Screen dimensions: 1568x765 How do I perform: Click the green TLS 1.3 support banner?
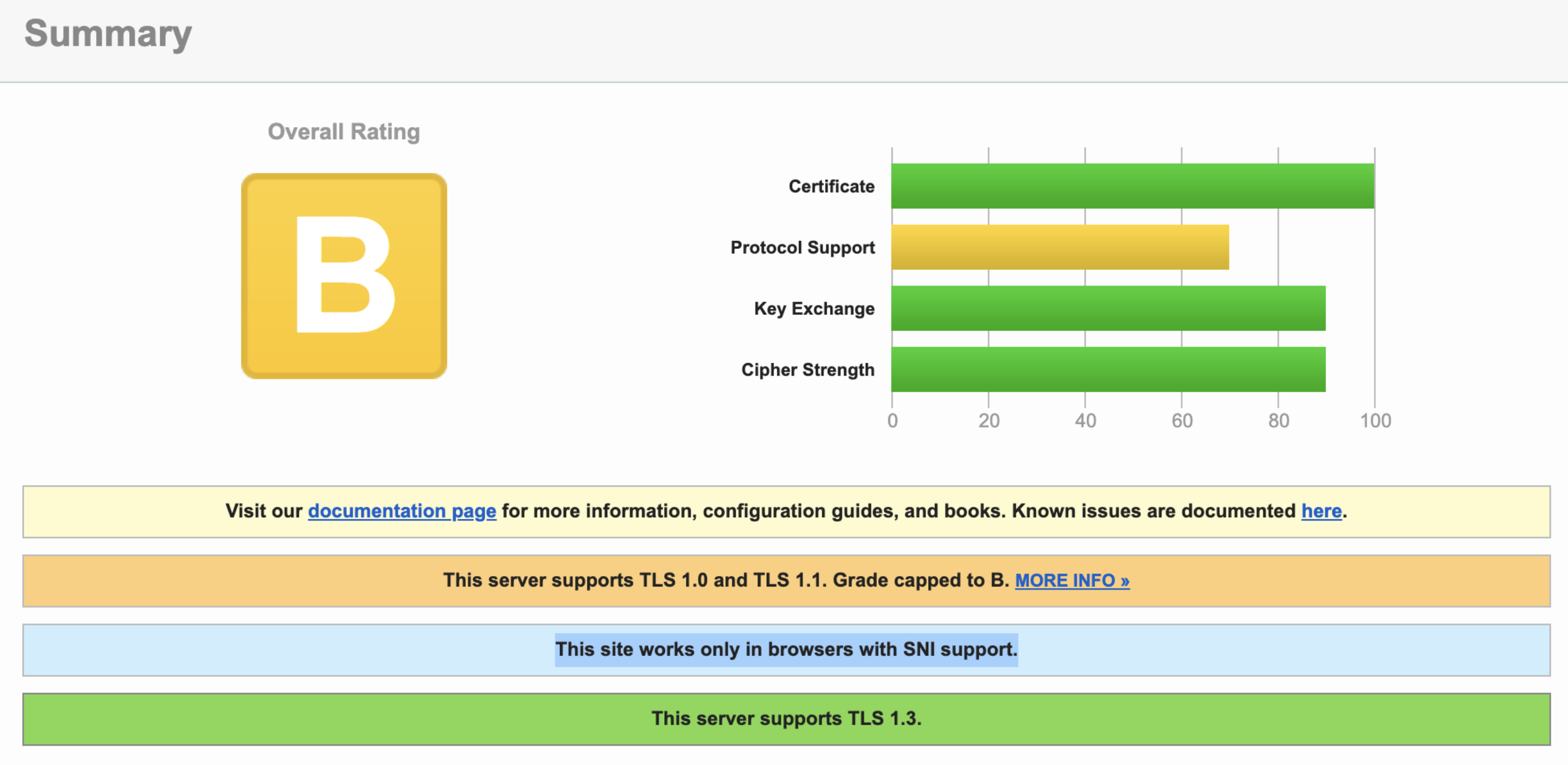786,719
